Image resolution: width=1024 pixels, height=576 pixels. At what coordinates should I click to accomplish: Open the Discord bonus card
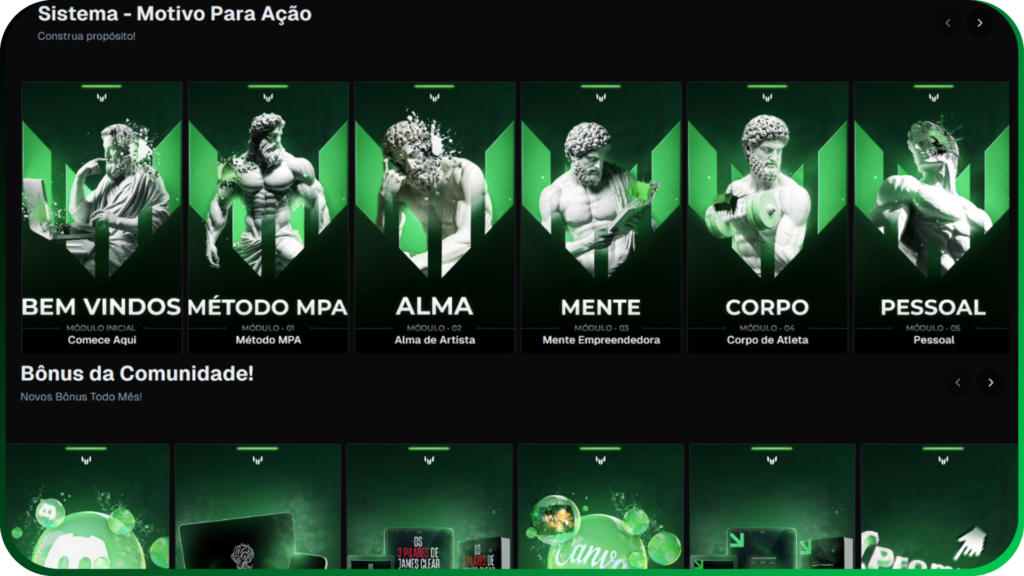point(88,507)
